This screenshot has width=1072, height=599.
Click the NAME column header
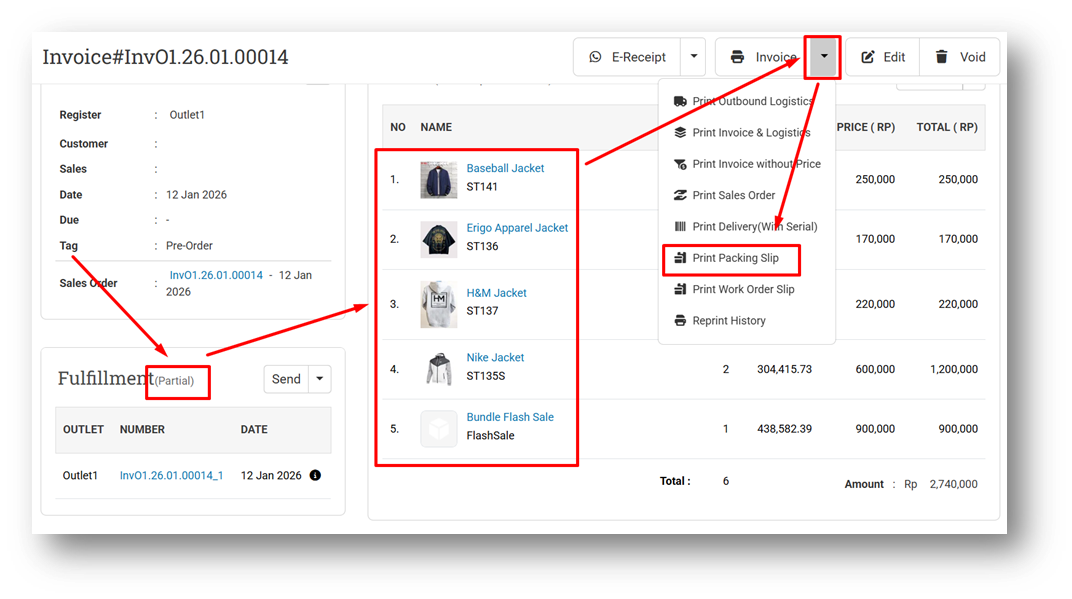[436, 127]
